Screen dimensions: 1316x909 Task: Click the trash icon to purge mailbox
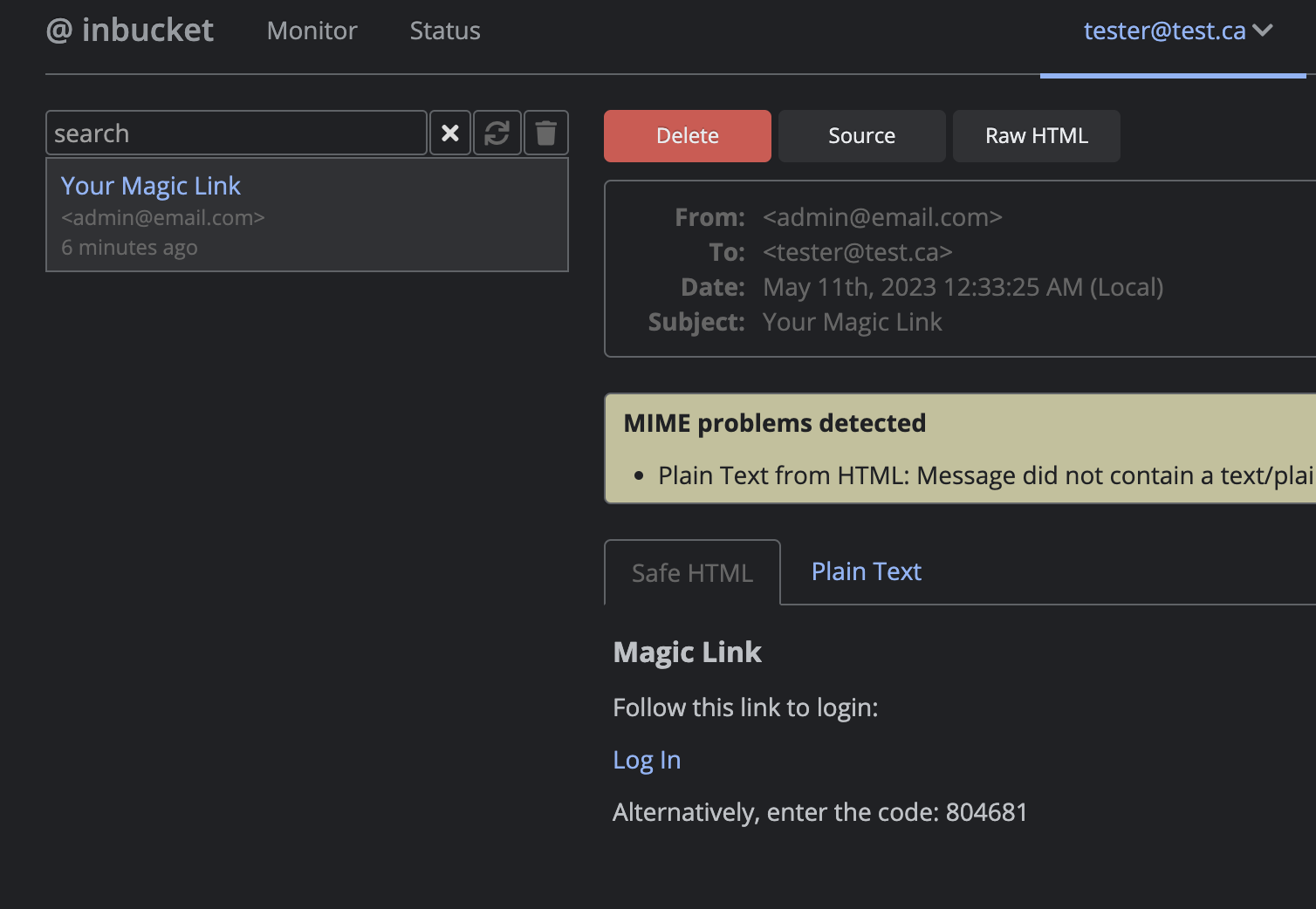[545, 133]
